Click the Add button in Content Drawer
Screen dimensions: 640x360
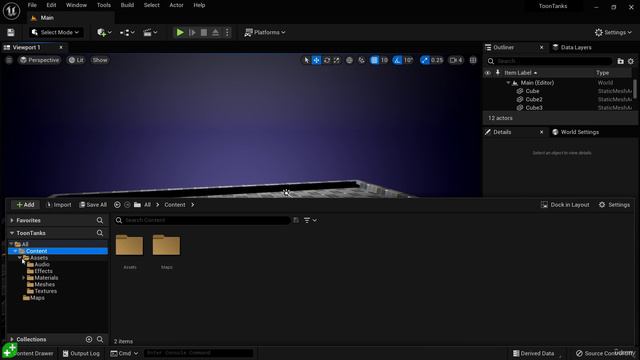25,205
